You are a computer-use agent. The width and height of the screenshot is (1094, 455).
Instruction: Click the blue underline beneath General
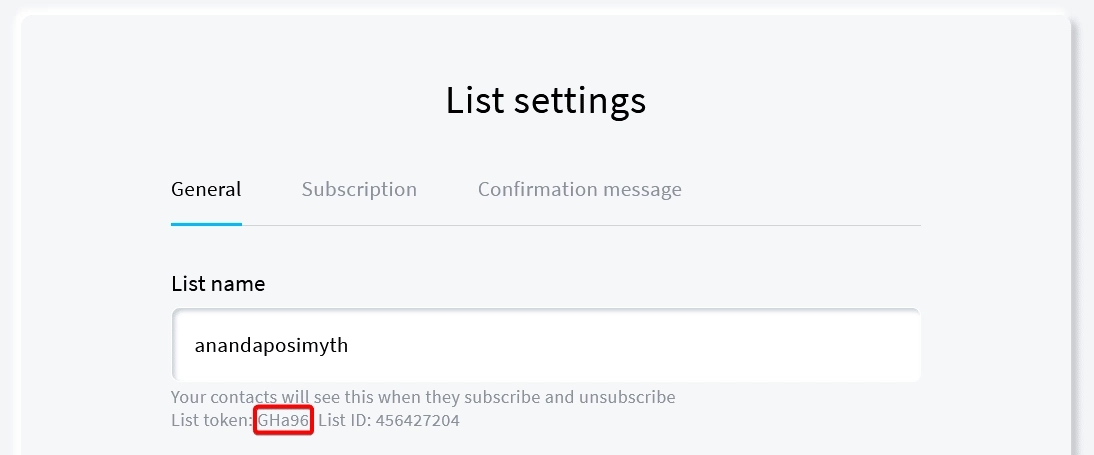[x=206, y=224]
